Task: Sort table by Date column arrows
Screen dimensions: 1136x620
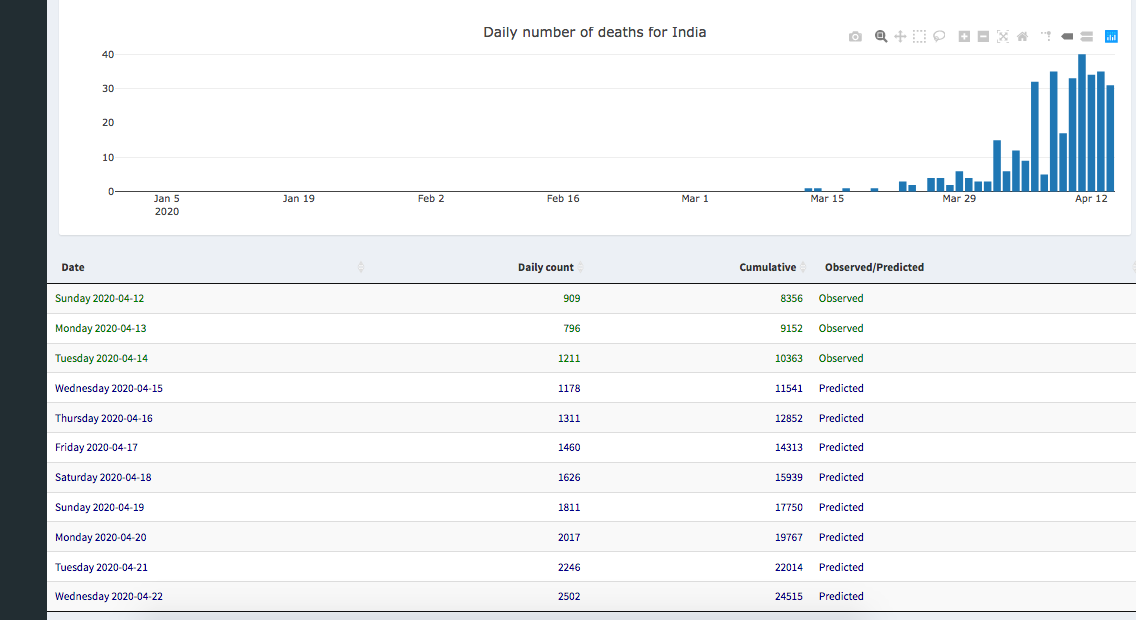Action: click(x=361, y=267)
